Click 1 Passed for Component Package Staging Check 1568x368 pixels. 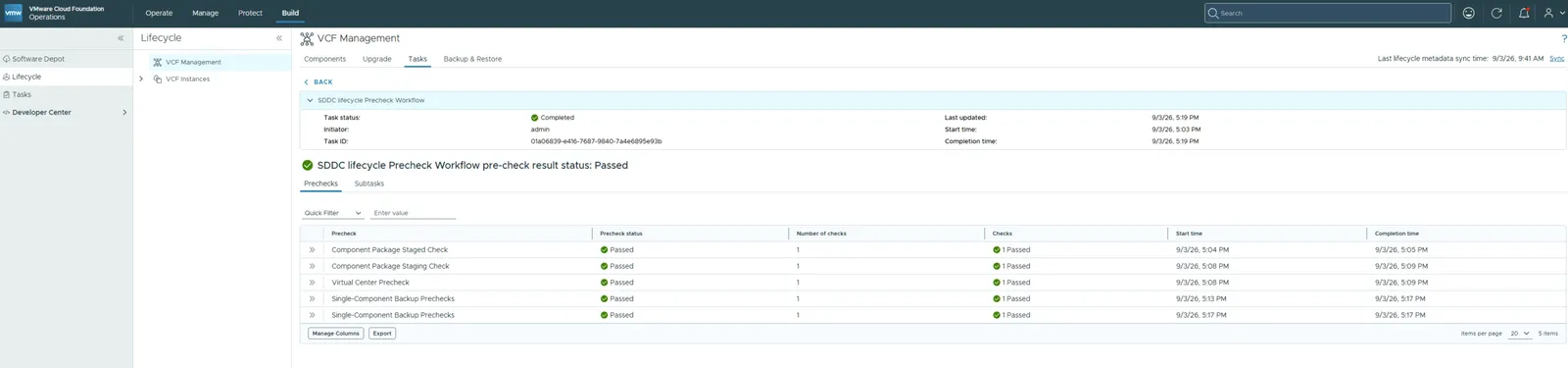[1011, 266]
